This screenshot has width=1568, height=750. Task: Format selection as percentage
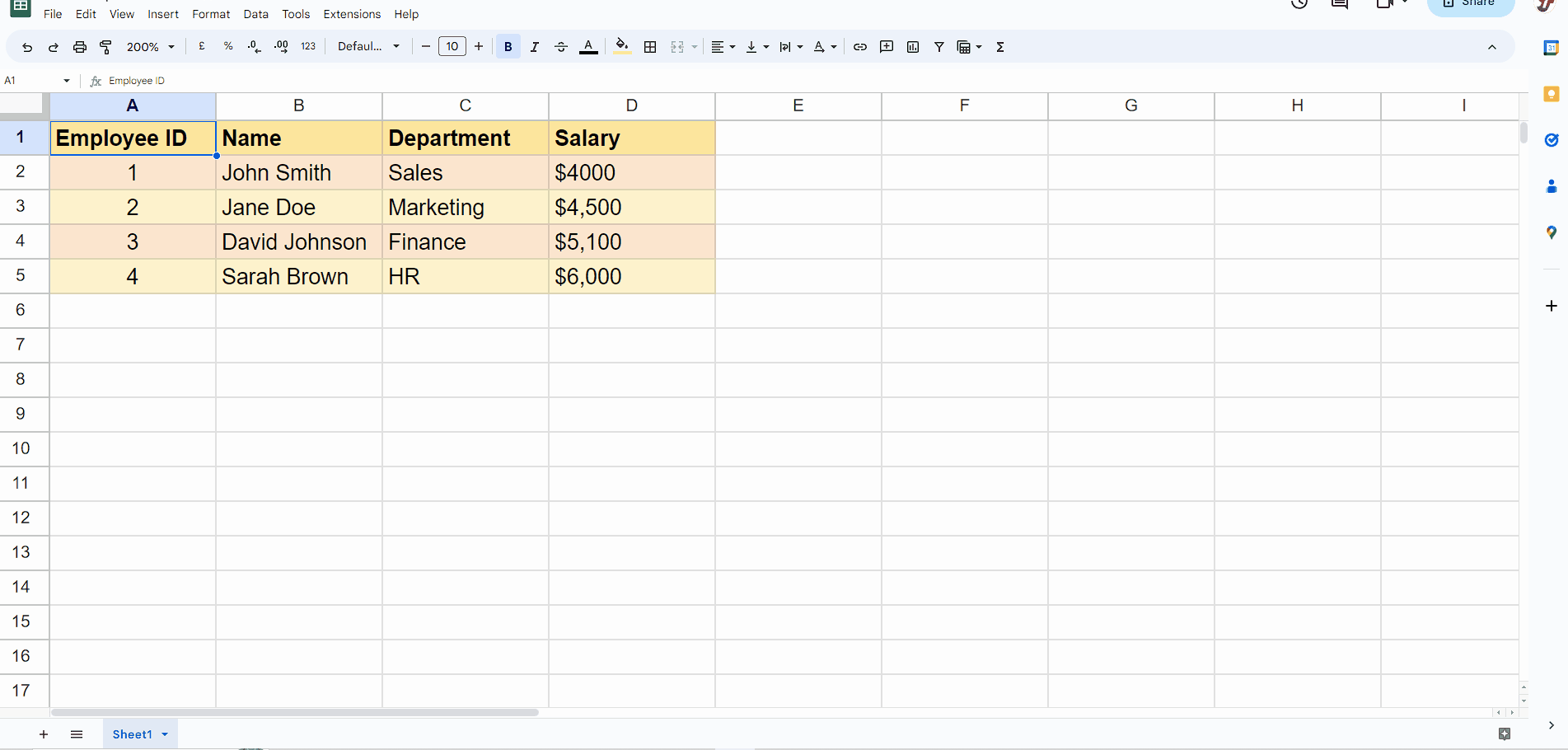(x=228, y=46)
